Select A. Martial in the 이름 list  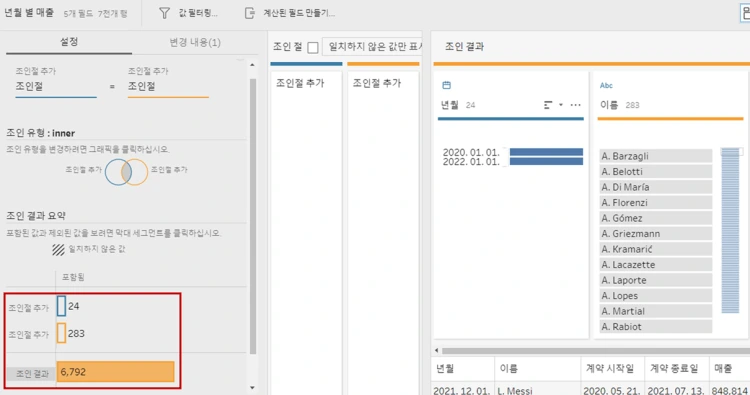[656, 311]
